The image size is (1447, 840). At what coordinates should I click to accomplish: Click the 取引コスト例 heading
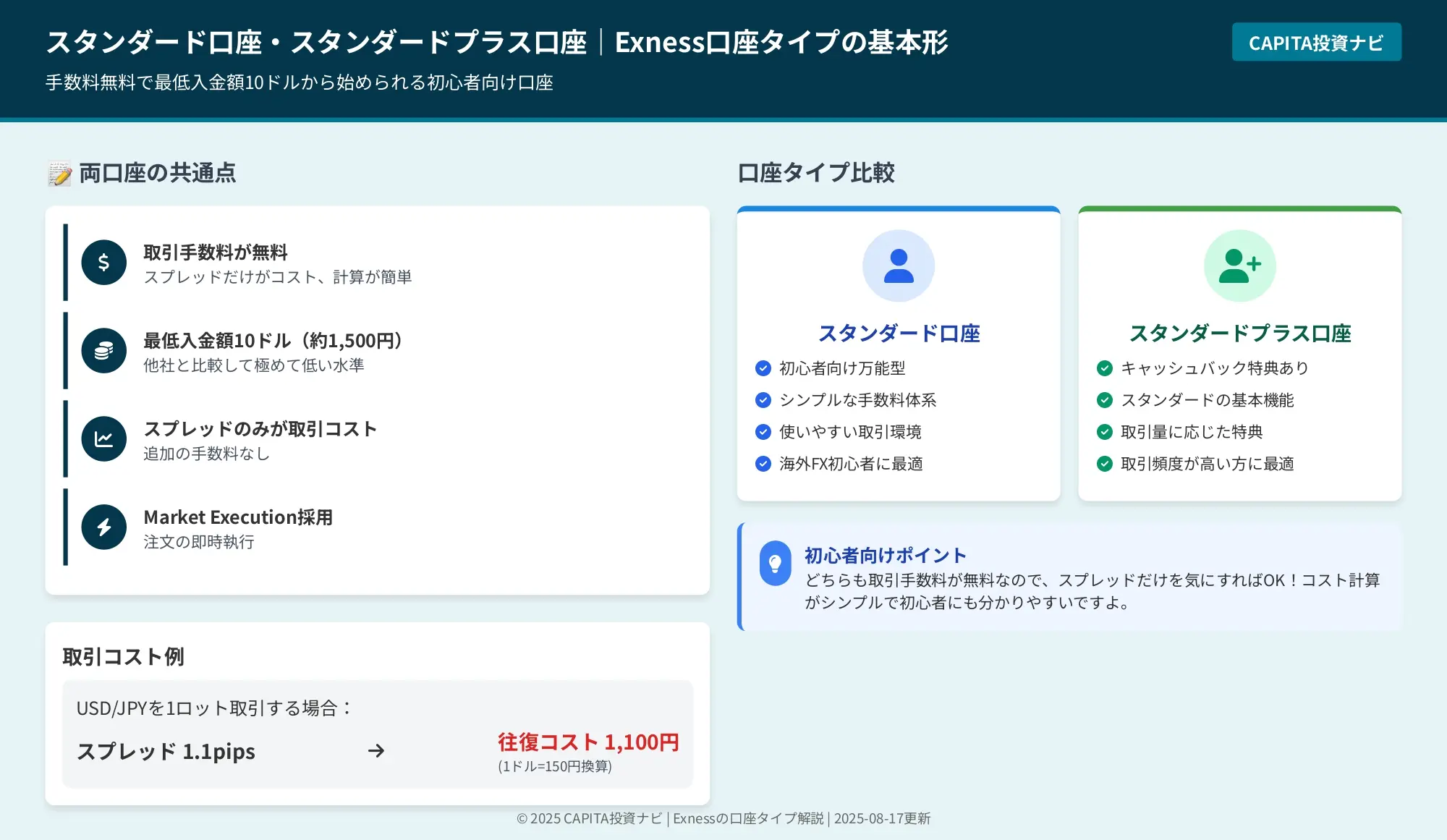tap(124, 657)
